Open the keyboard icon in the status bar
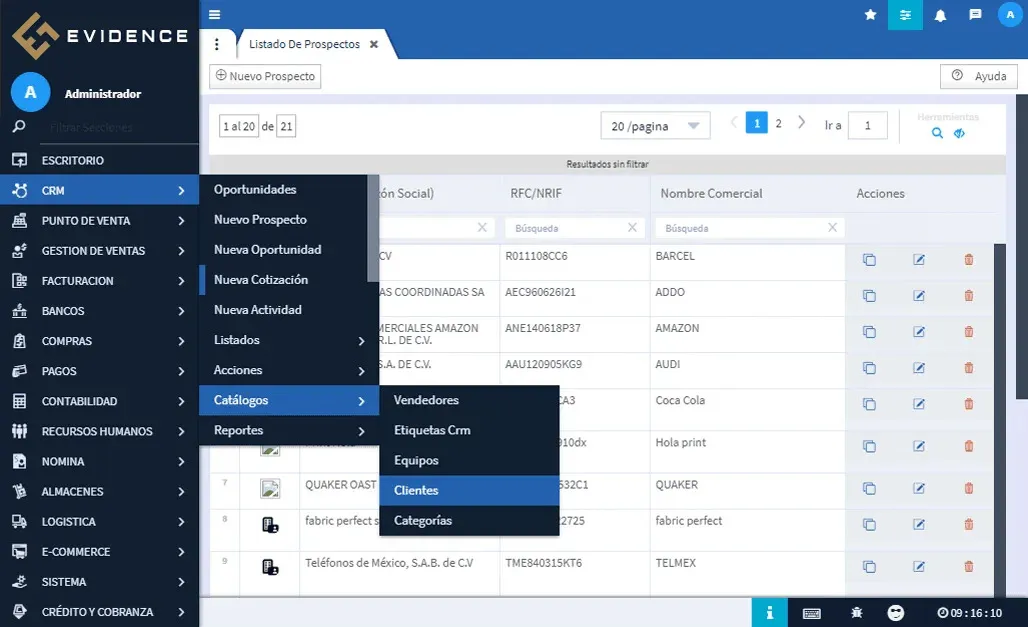This screenshot has height=627, width=1028. pos(812,611)
